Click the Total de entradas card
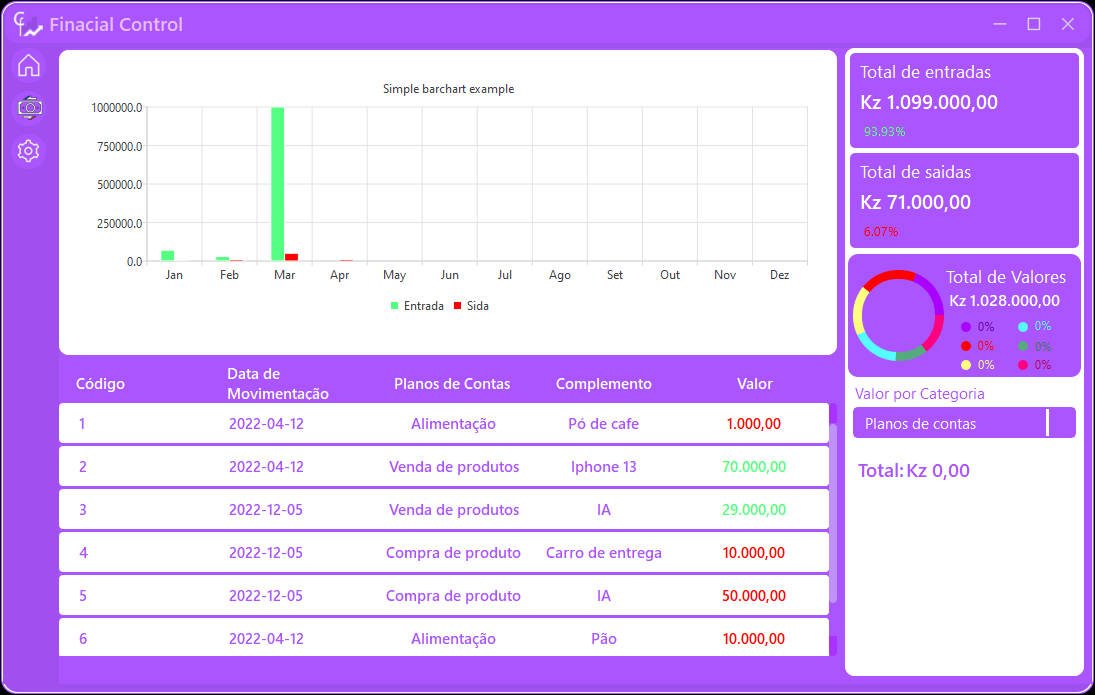This screenshot has height=695, width=1095. click(x=963, y=100)
